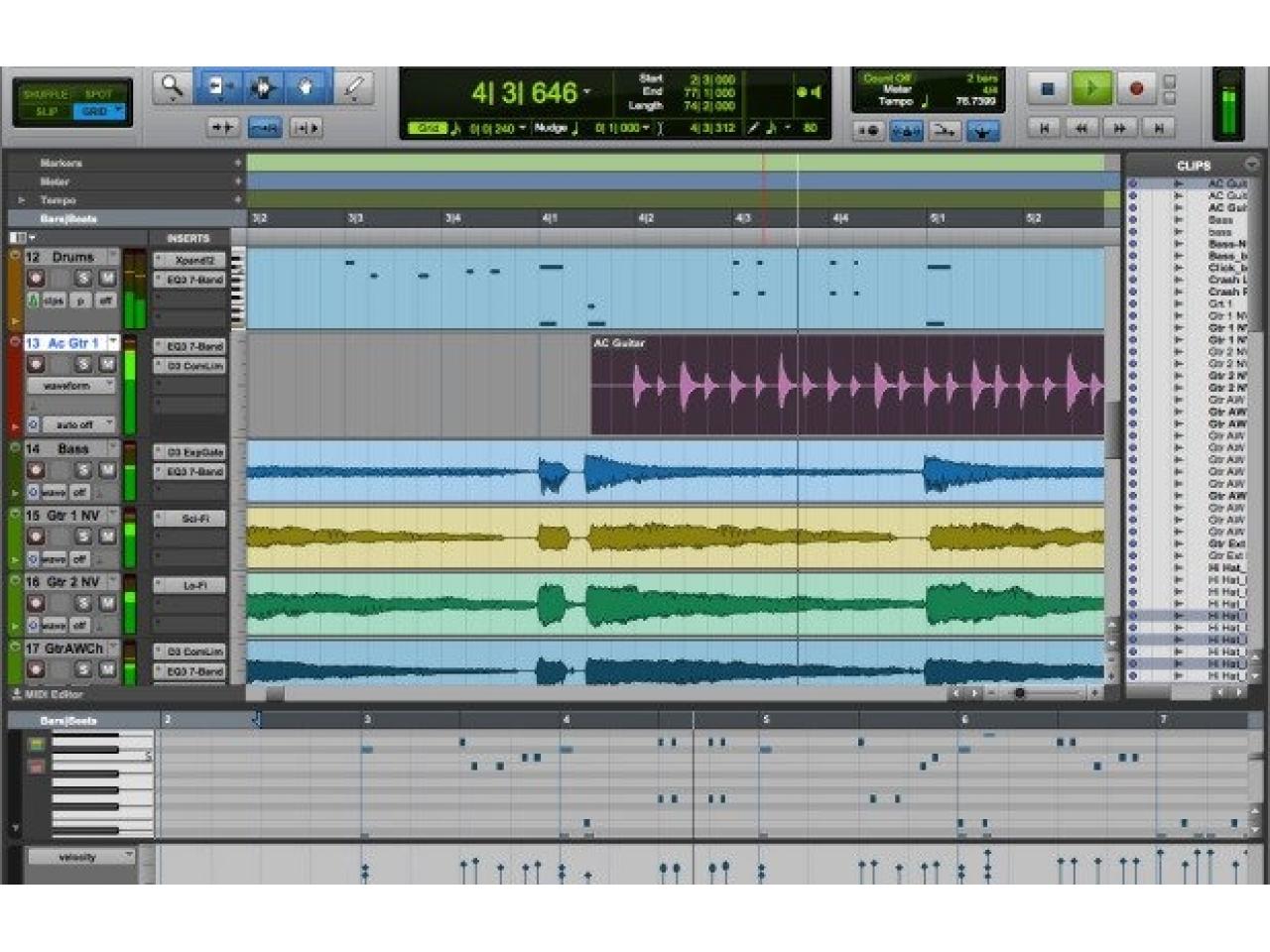Viewport: 1270px width, 952px height.
Task: Expand the Tempo ruler triangle
Action: (x=23, y=200)
